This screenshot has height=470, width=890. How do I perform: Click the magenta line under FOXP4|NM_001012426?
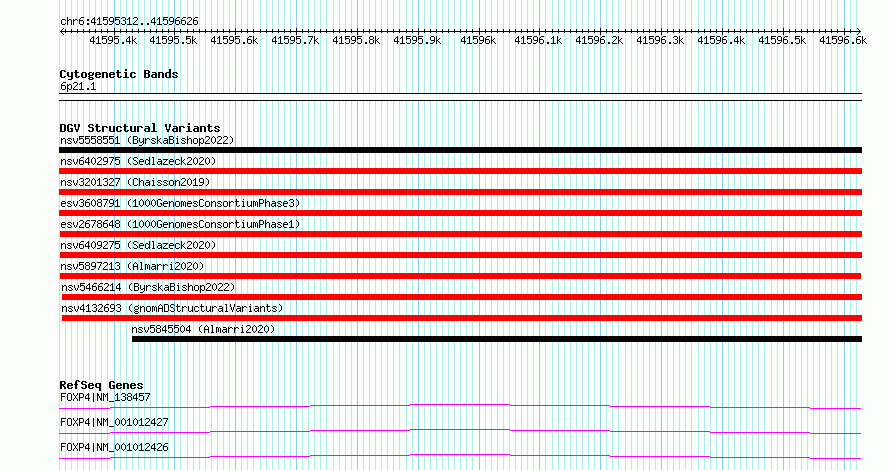[460, 456]
